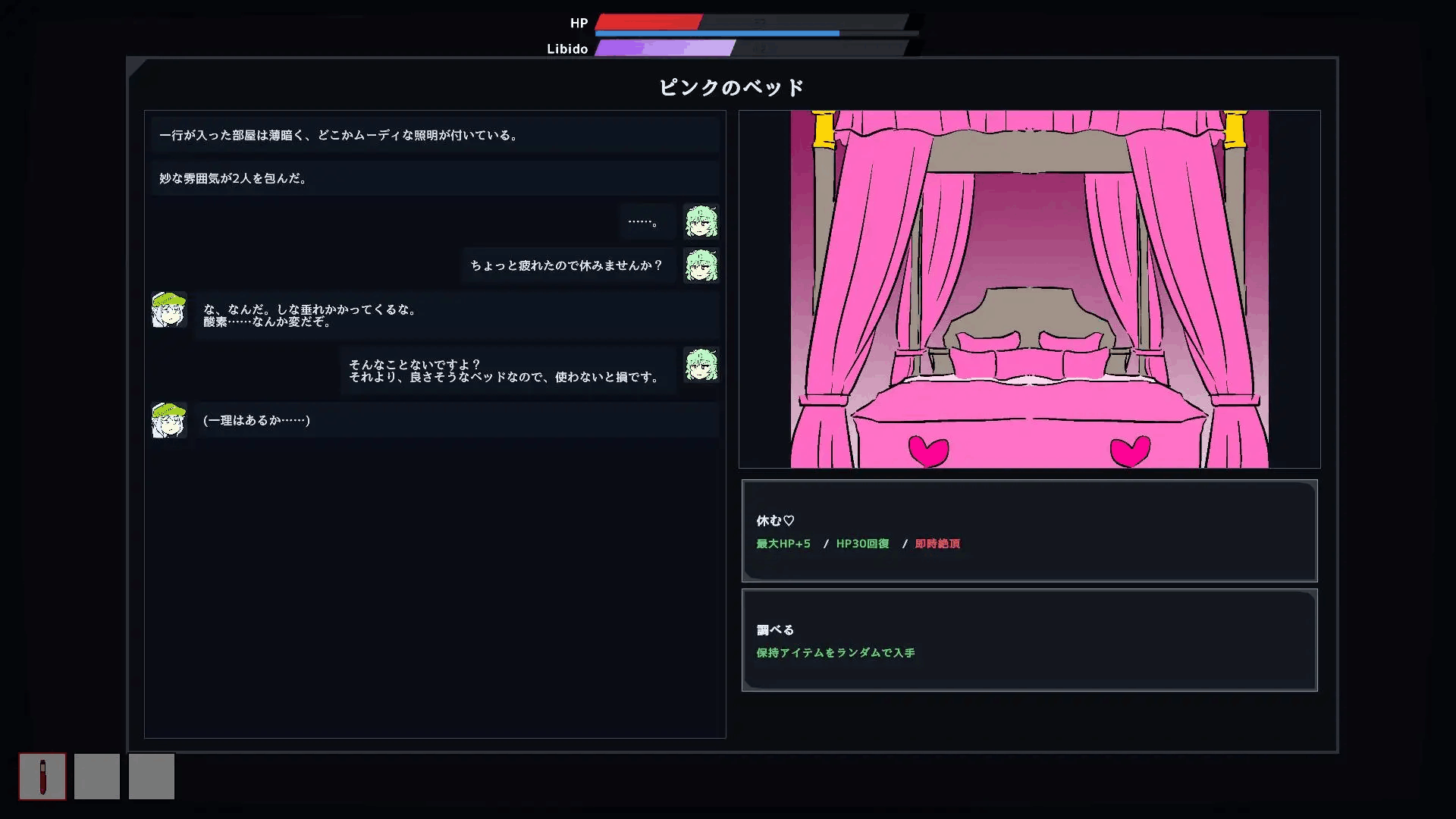Click the (一理はあるか……) dialogue bubble
This screenshot has height=819, width=1456.
pyautogui.click(x=457, y=420)
